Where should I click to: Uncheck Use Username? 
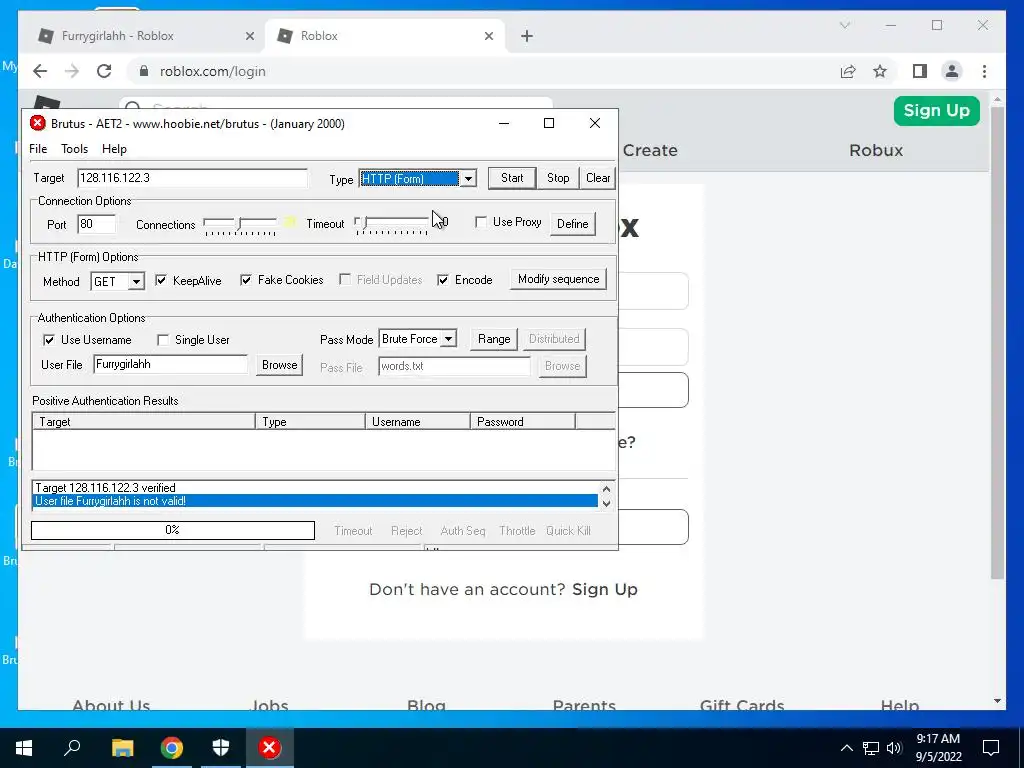point(49,340)
